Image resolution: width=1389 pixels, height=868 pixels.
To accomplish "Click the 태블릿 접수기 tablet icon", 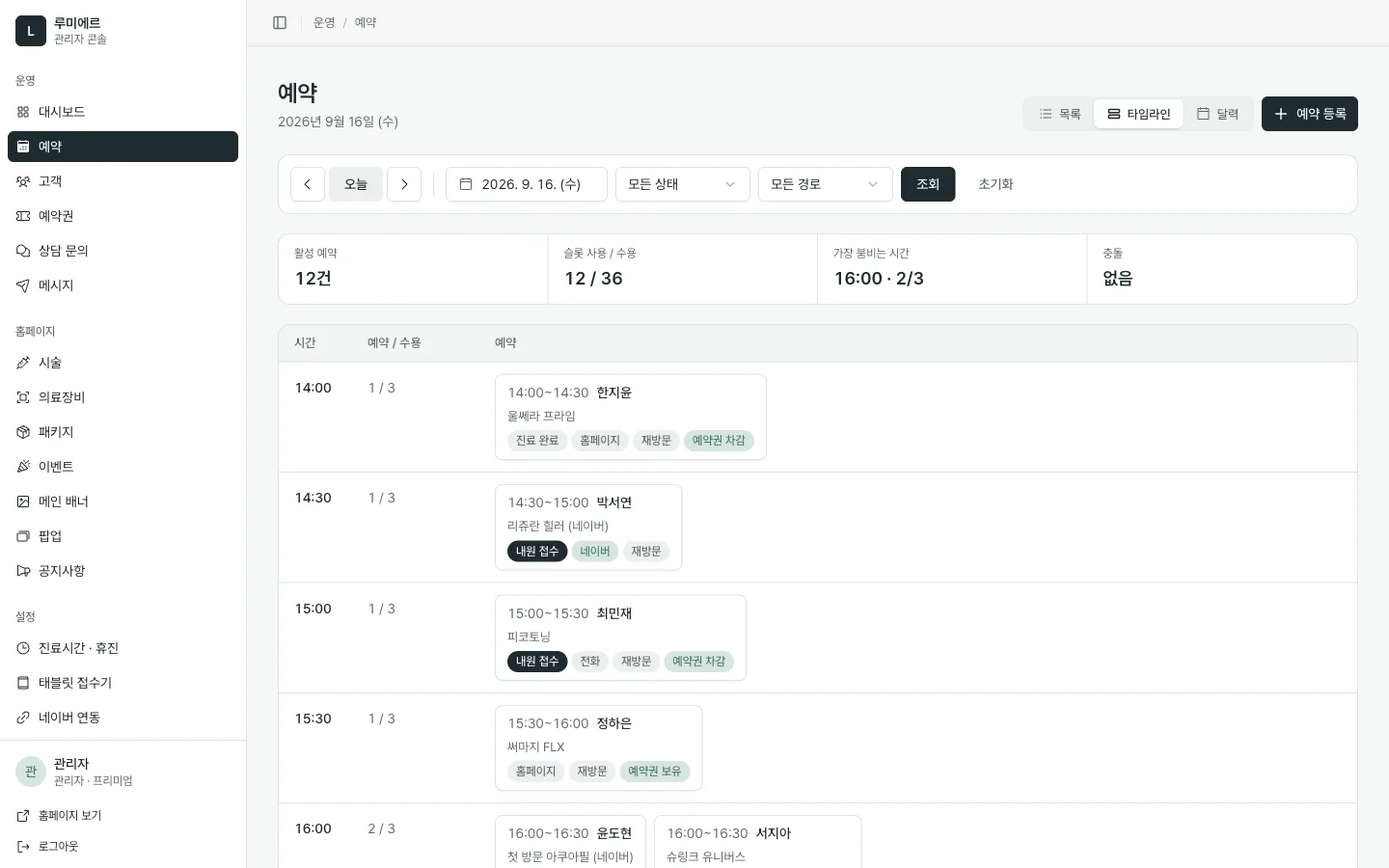I will tap(23, 683).
